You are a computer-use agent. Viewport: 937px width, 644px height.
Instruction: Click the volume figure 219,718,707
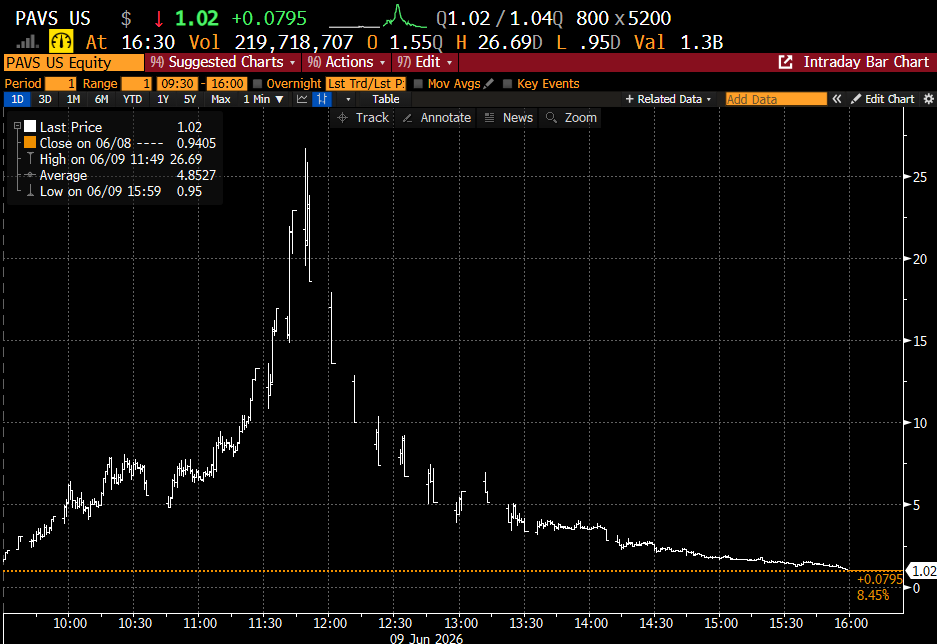[x=294, y=42]
